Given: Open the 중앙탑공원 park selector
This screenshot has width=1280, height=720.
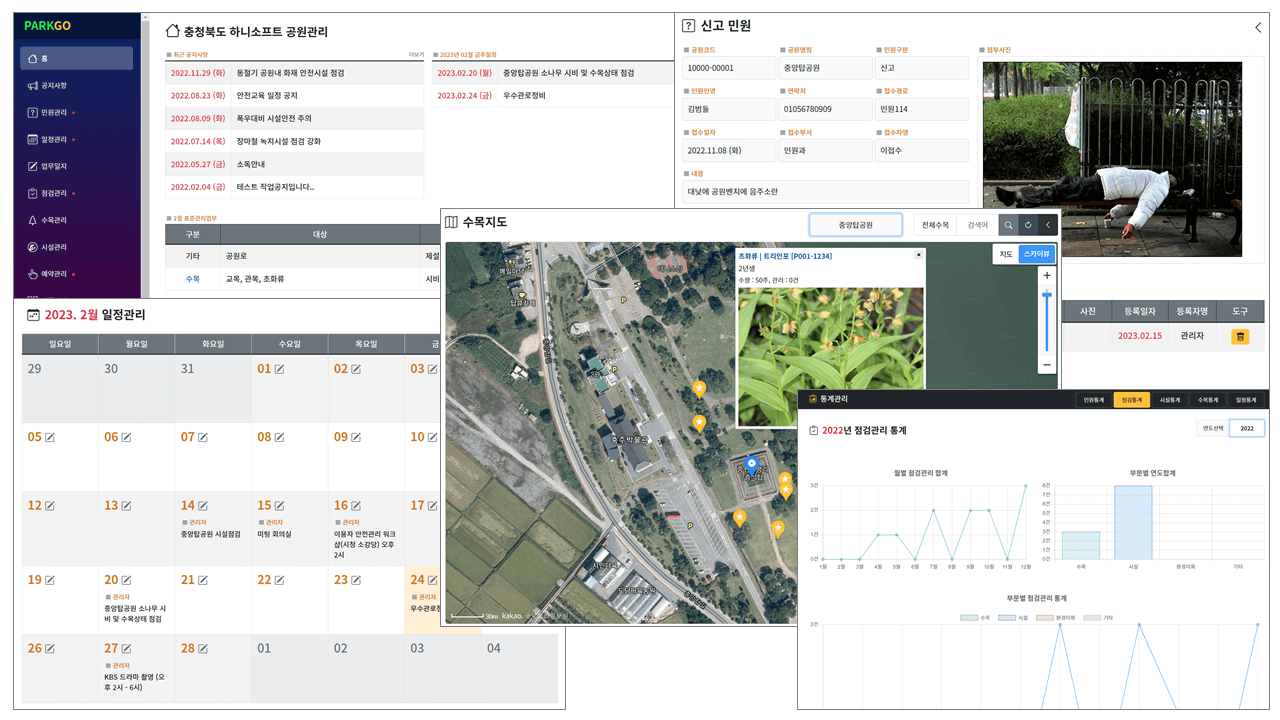Looking at the screenshot, I should (855, 225).
